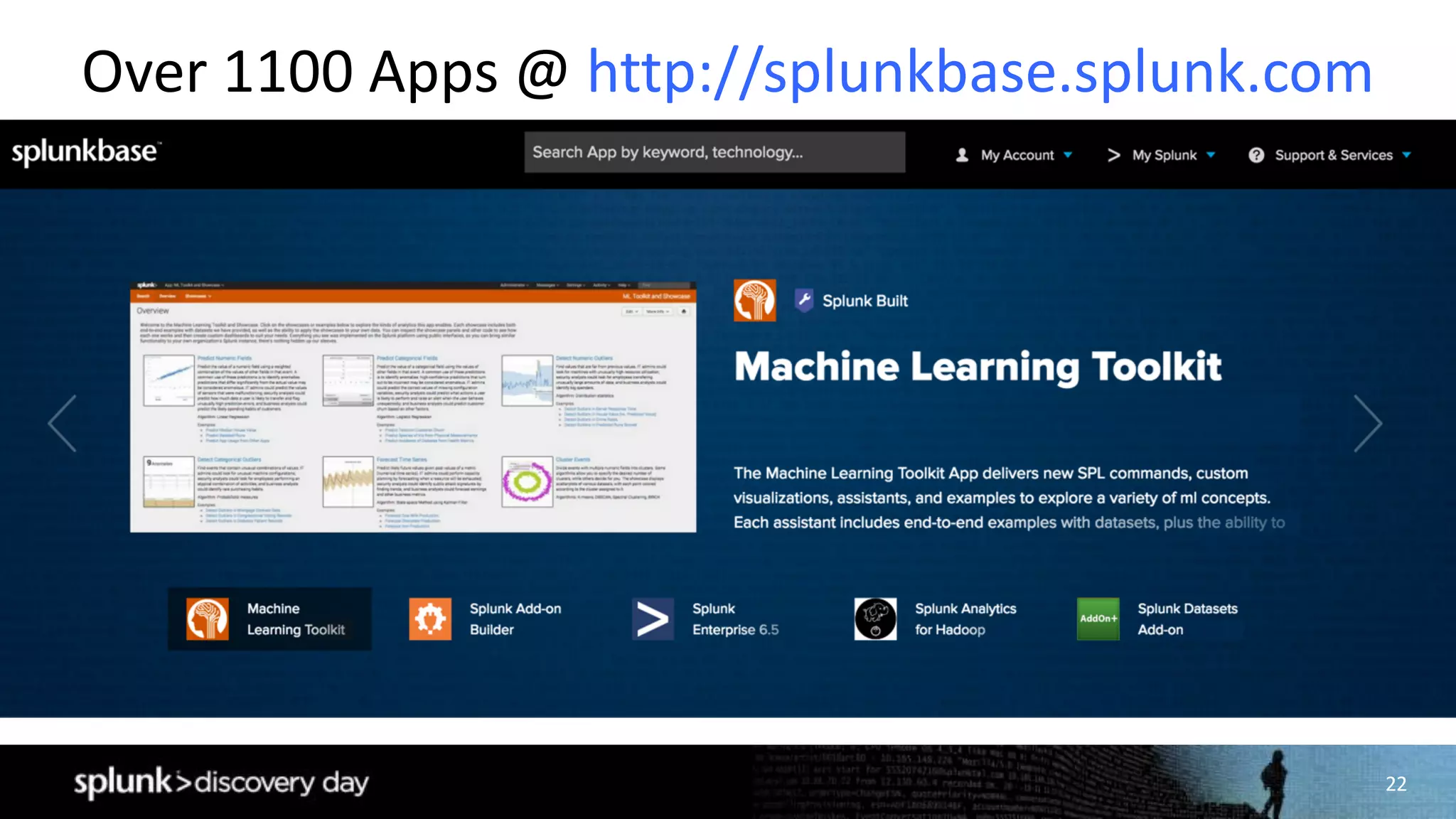The width and height of the screenshot is (1456, 819).
Task: Click the Splunk Enterprise 6.5 chevron icon
Action: point(653,619)
